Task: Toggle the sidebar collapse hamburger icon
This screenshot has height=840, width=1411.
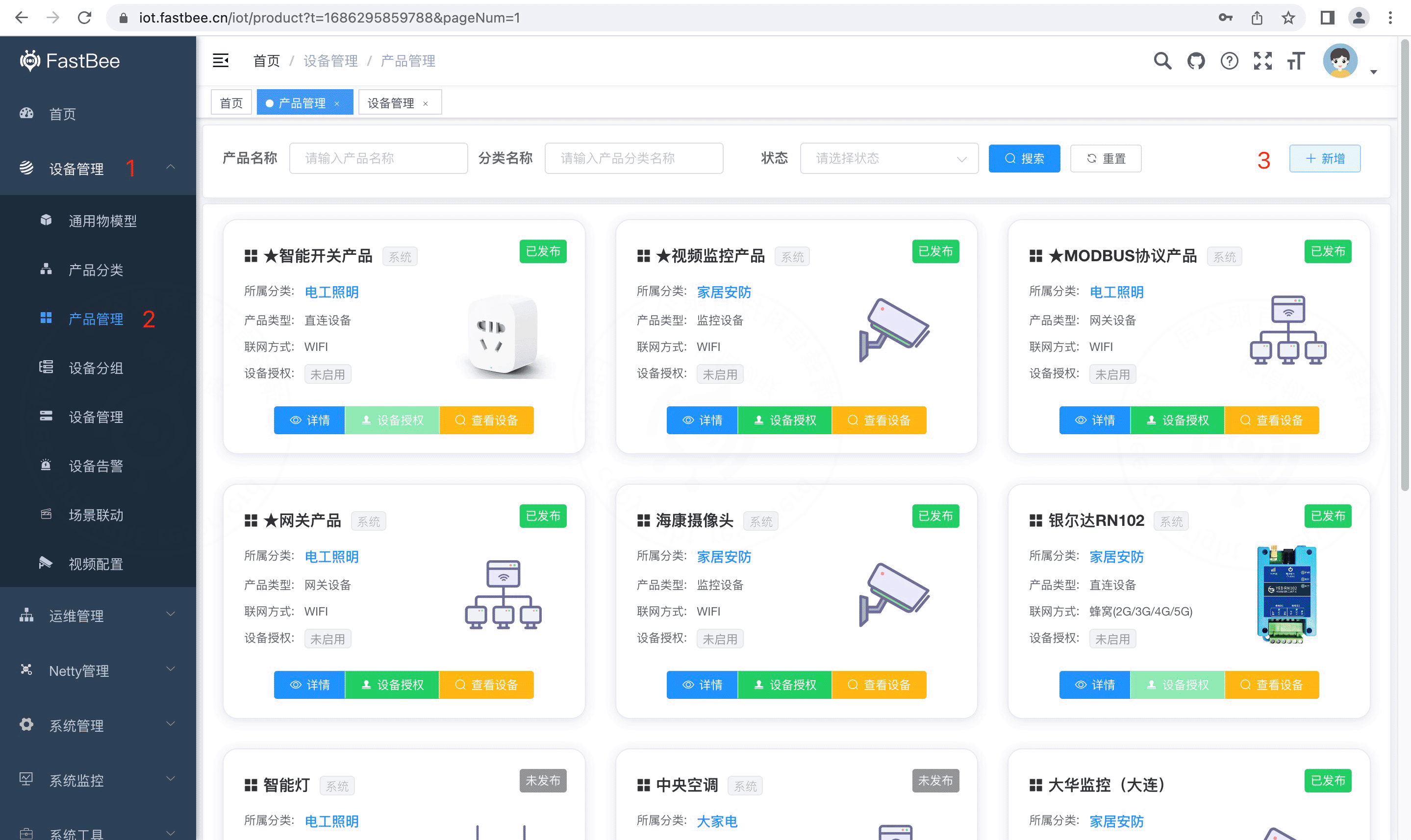Action: (220, 60)
